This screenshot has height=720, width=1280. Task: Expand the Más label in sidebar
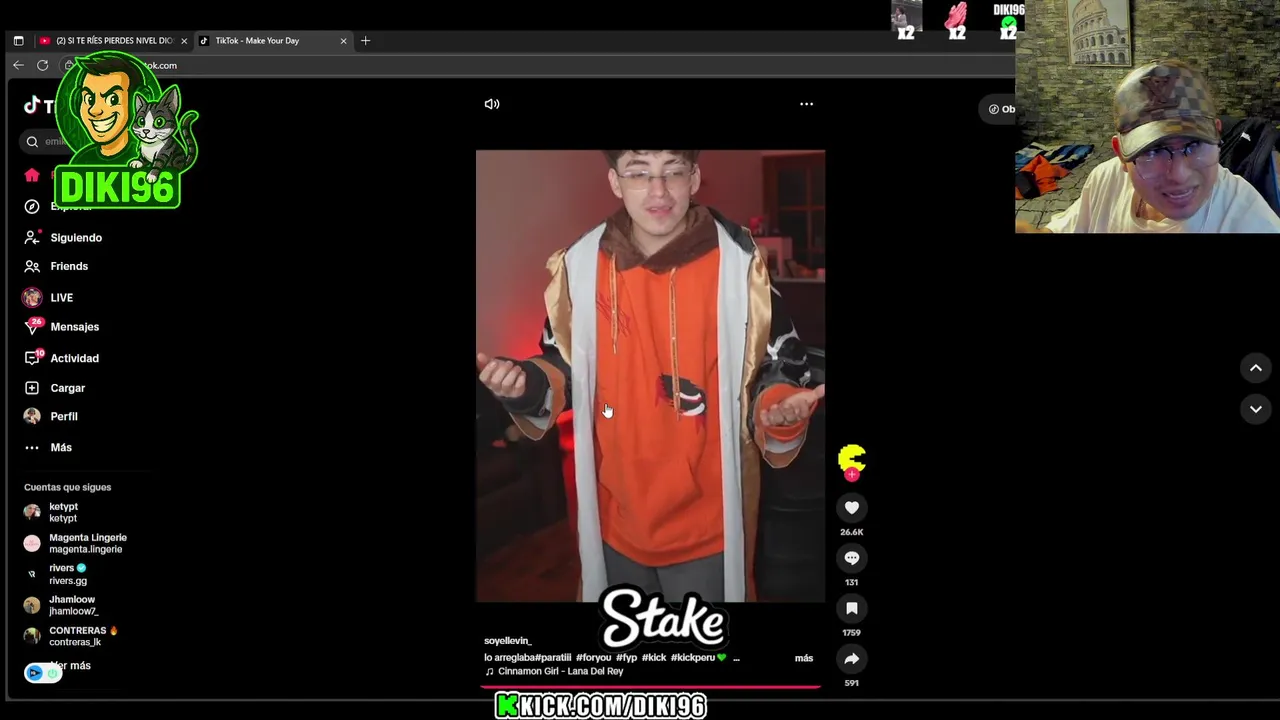[61, 448]
